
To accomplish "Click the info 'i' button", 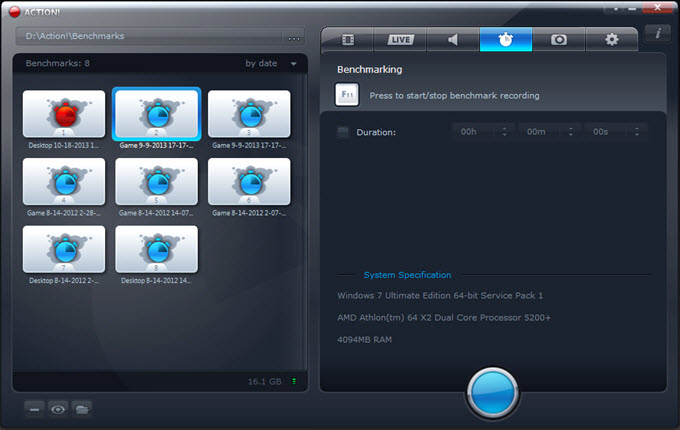I will click(x=658, y=33).
